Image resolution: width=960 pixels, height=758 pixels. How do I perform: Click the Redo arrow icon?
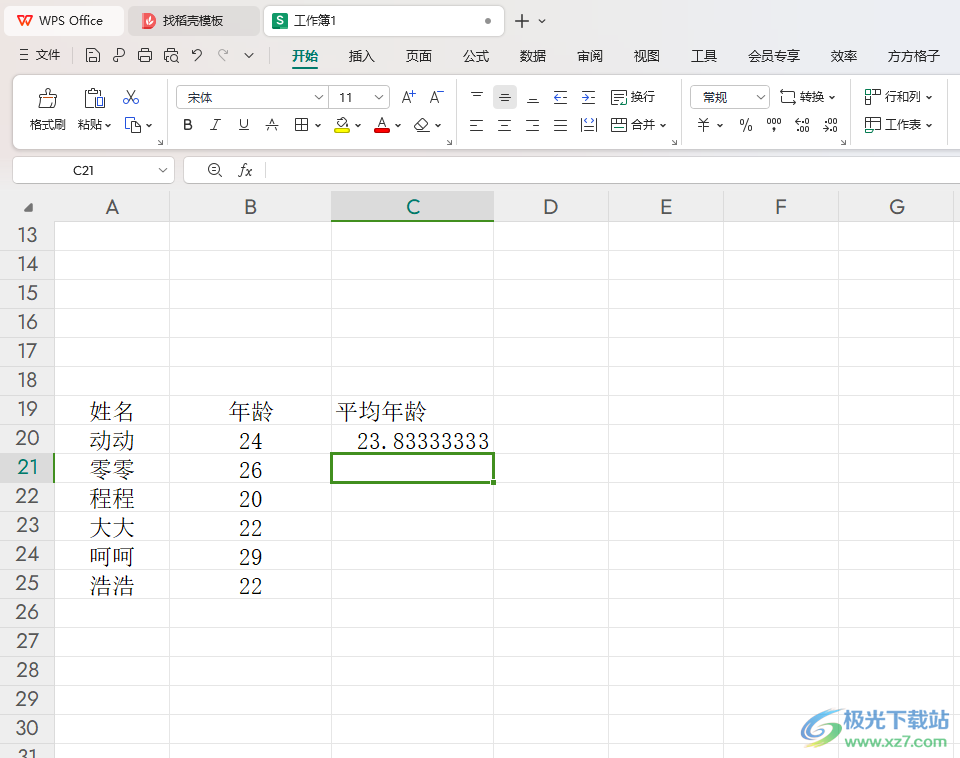coord(223,56)
